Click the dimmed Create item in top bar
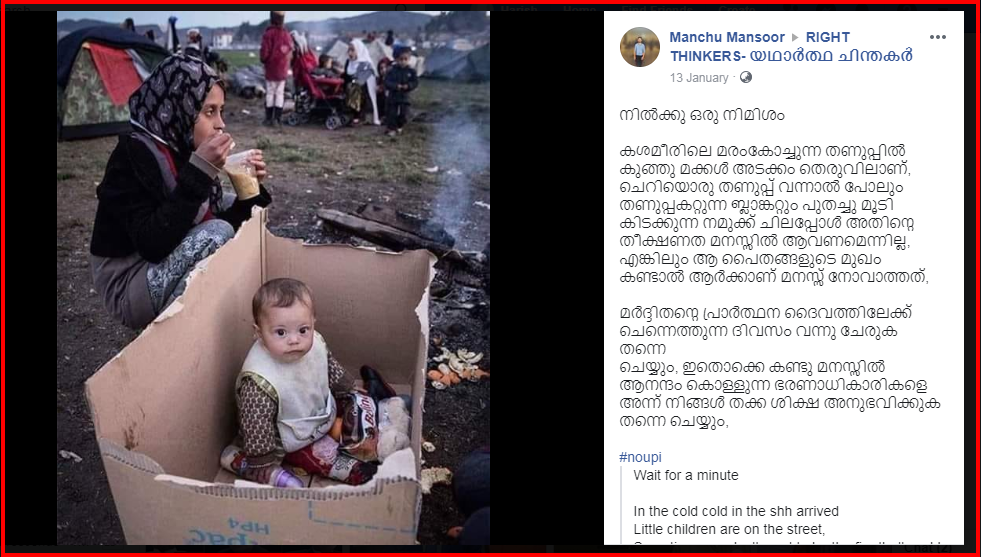The width and height of the screenshot is (981, 557). 736,9
